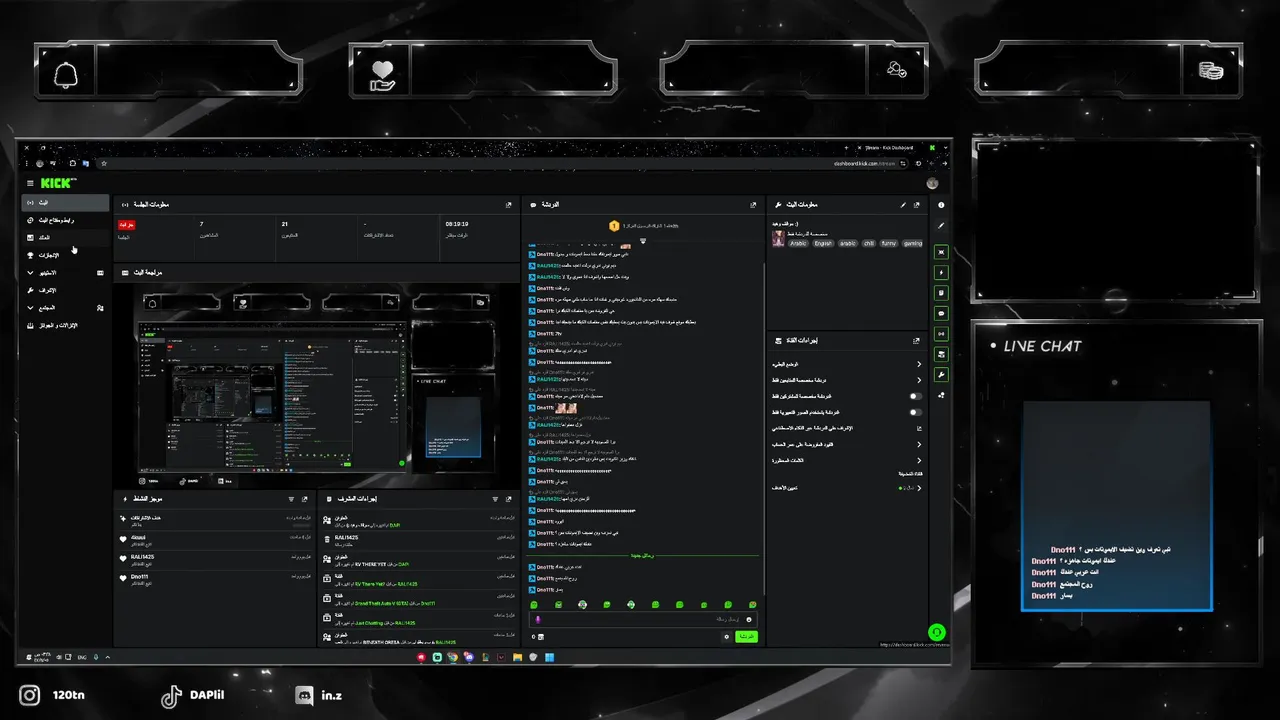
Task: Open the sidebar item with the image icon
Action: pyautogui.click(x=65, y=237)
